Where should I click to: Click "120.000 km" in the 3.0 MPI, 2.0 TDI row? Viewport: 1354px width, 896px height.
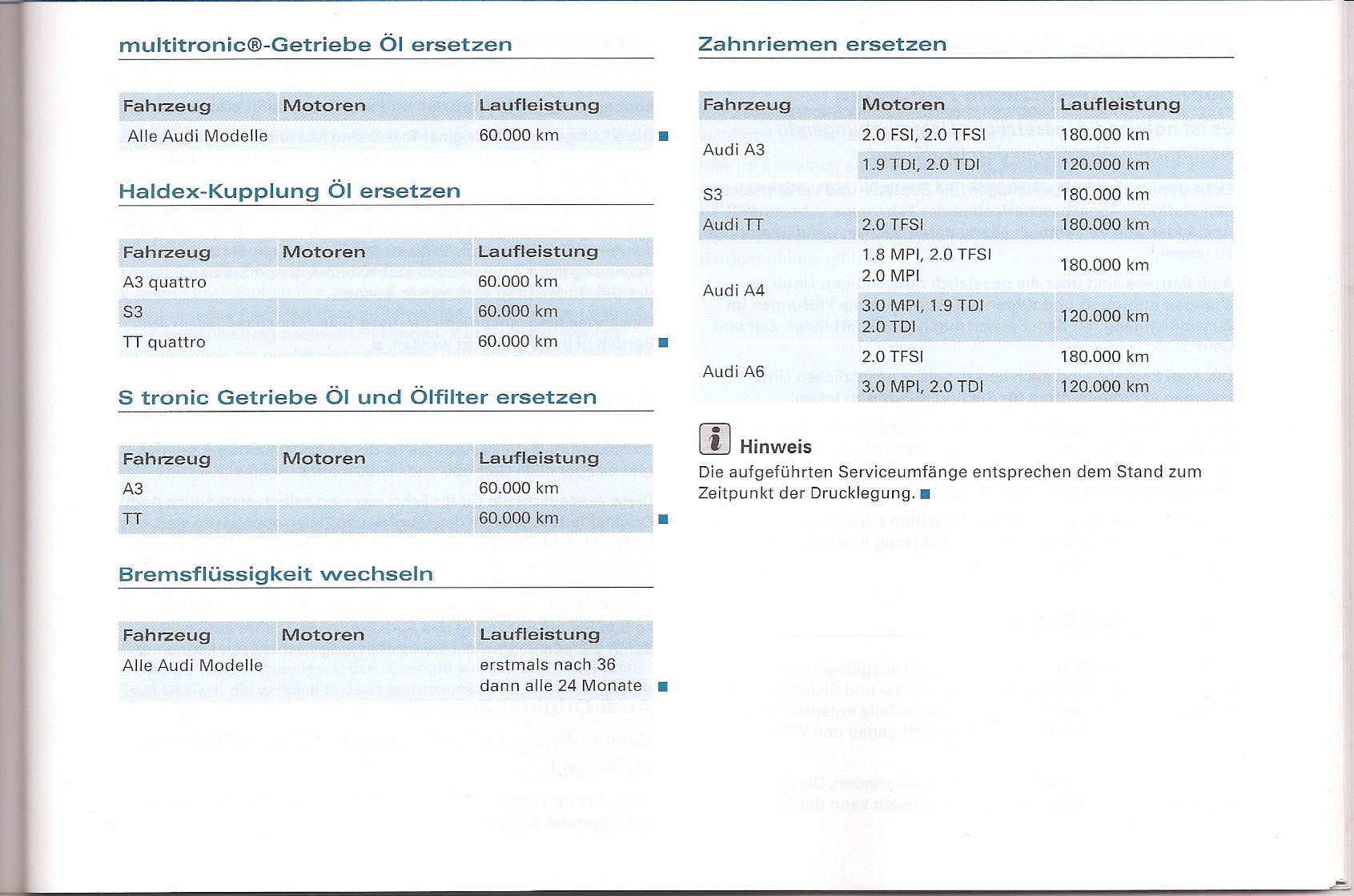click(1105, 387)
